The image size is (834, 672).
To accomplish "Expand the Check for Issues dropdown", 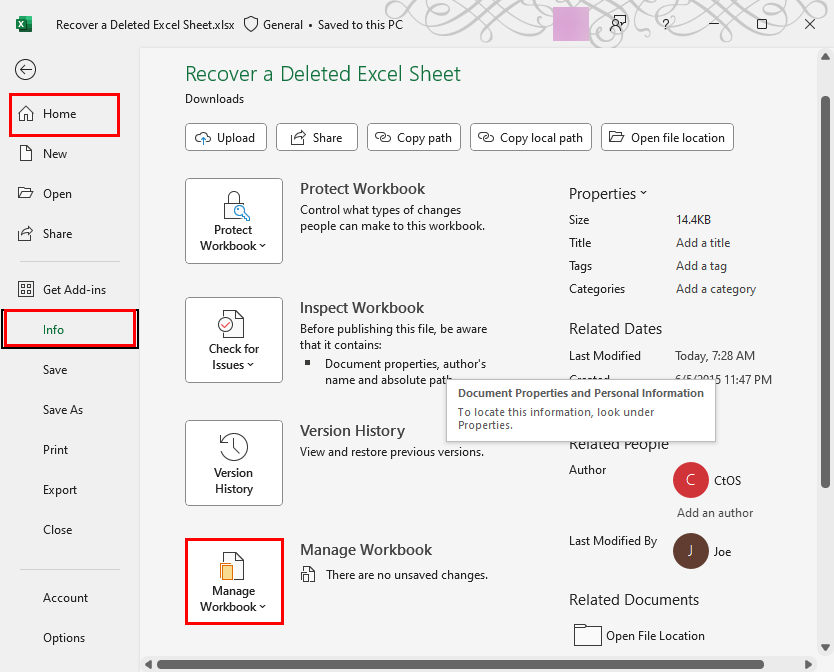I will tap(233, 340).
